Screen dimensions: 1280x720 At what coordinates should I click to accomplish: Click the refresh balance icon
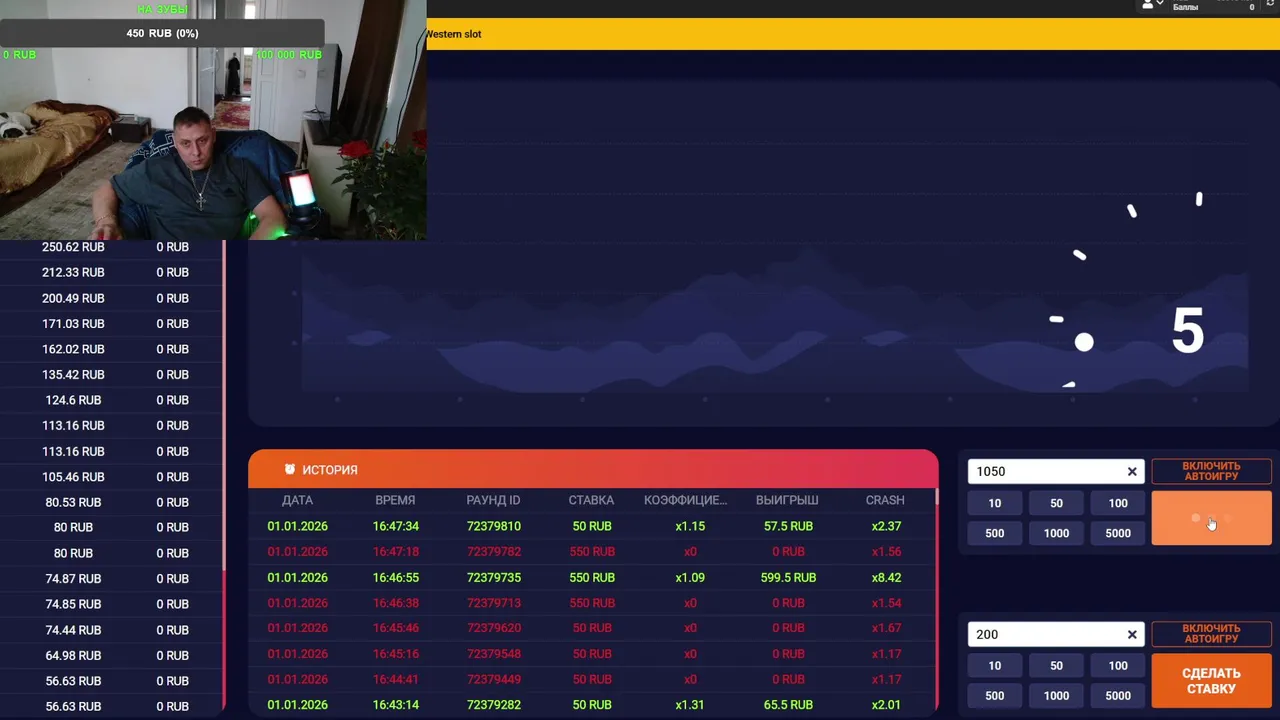coord(1271,4)
